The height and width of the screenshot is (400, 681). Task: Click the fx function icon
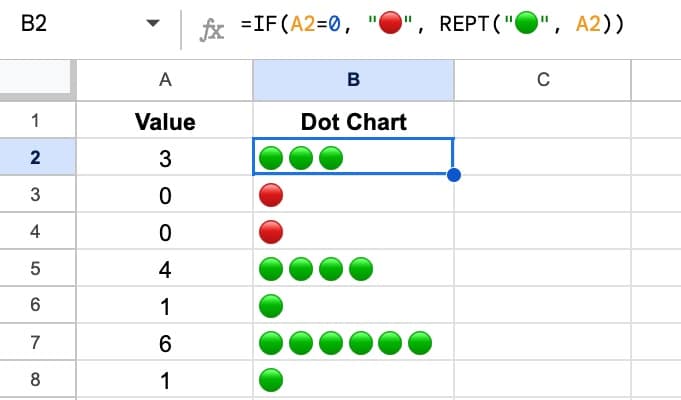coord(212,30)
